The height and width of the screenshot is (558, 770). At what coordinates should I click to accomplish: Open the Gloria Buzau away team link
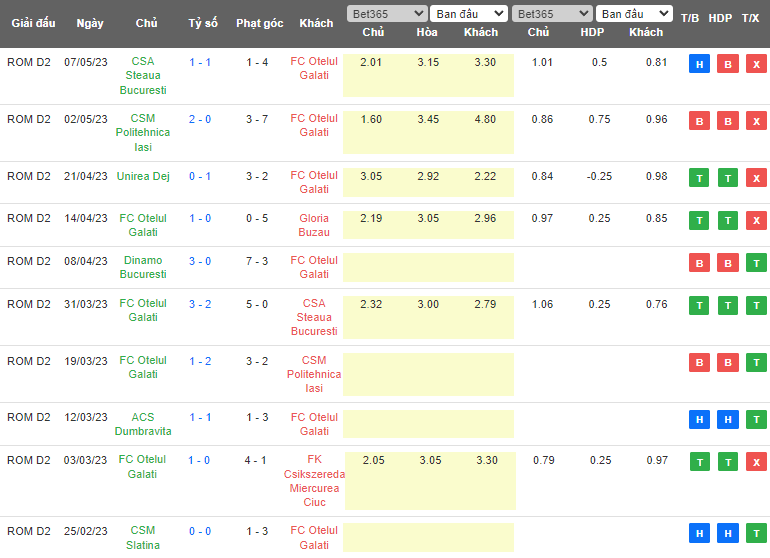[x=314, y=225]
